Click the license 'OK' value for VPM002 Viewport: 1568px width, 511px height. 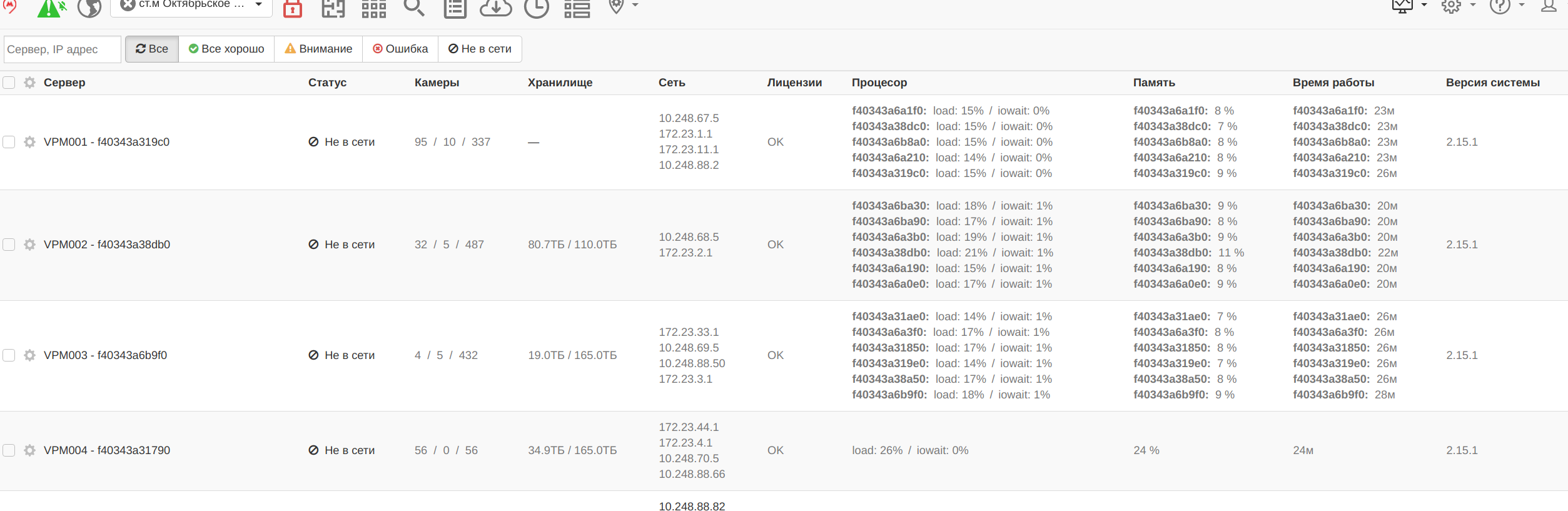(x=776, y=245)
